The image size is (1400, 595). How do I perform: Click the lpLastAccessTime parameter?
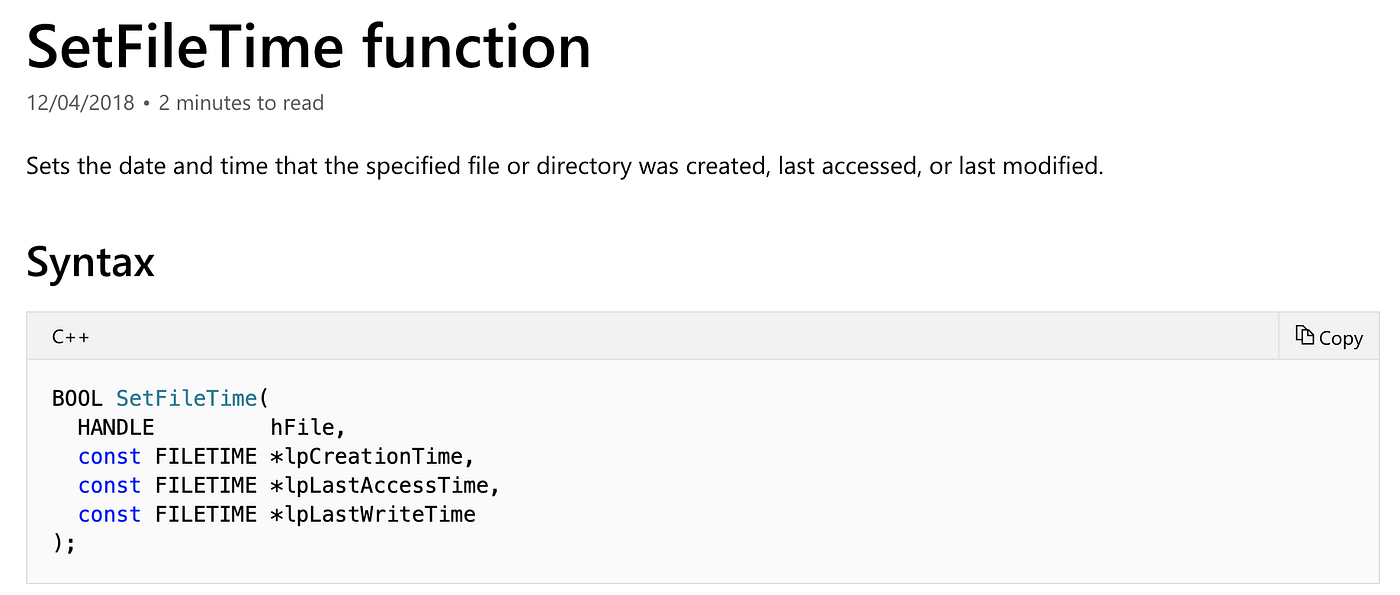tap(390, 486)
